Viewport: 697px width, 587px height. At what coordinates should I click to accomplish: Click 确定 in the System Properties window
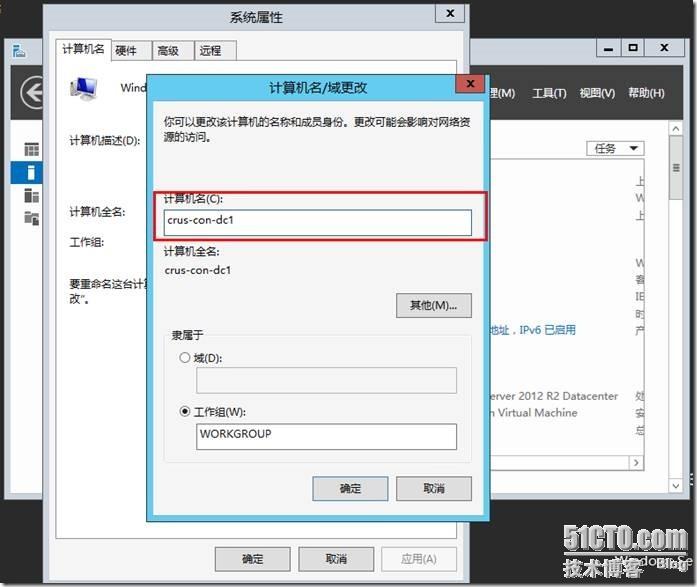point(252,559)
